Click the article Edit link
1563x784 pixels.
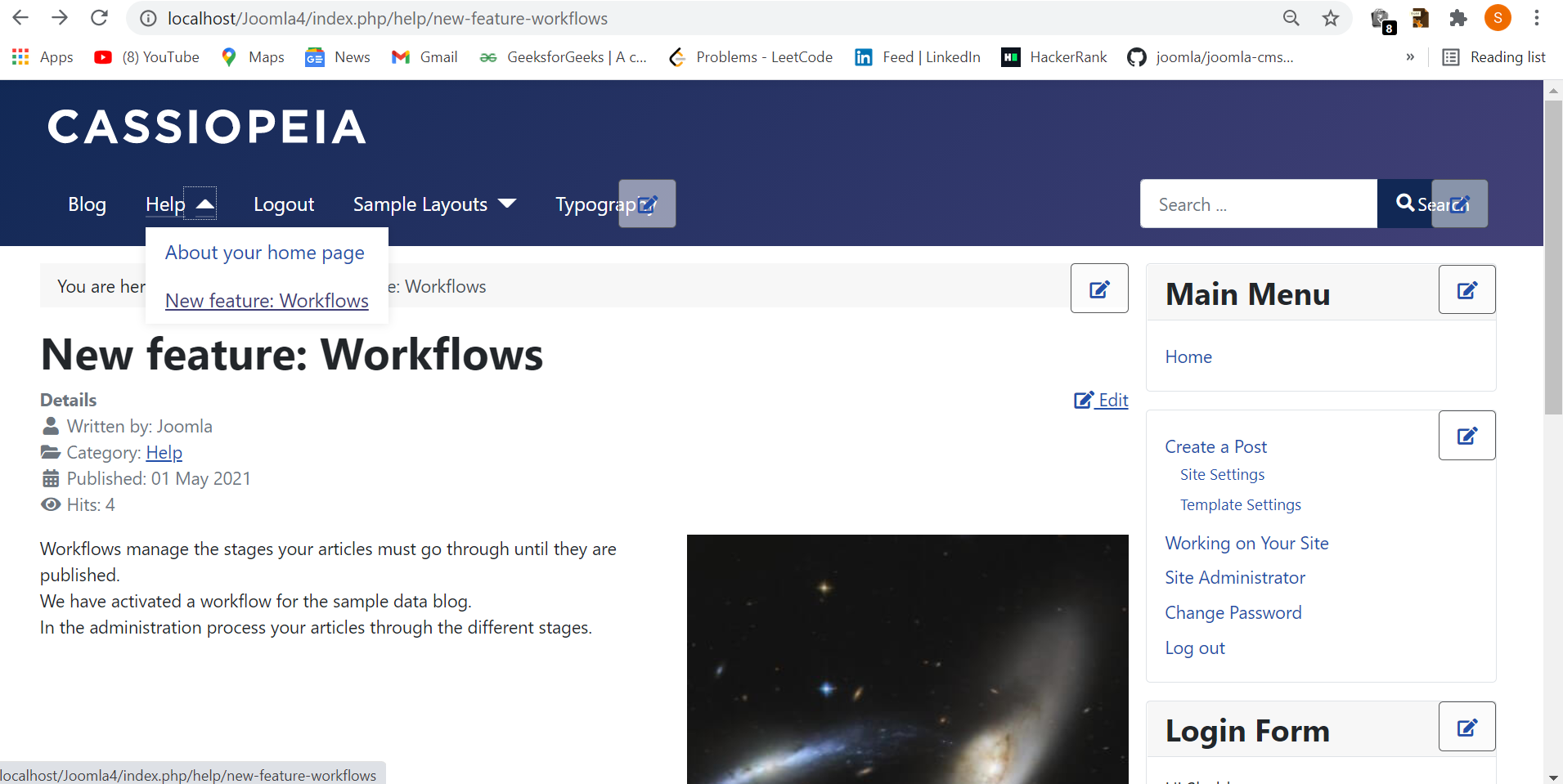pos(1101,400)
